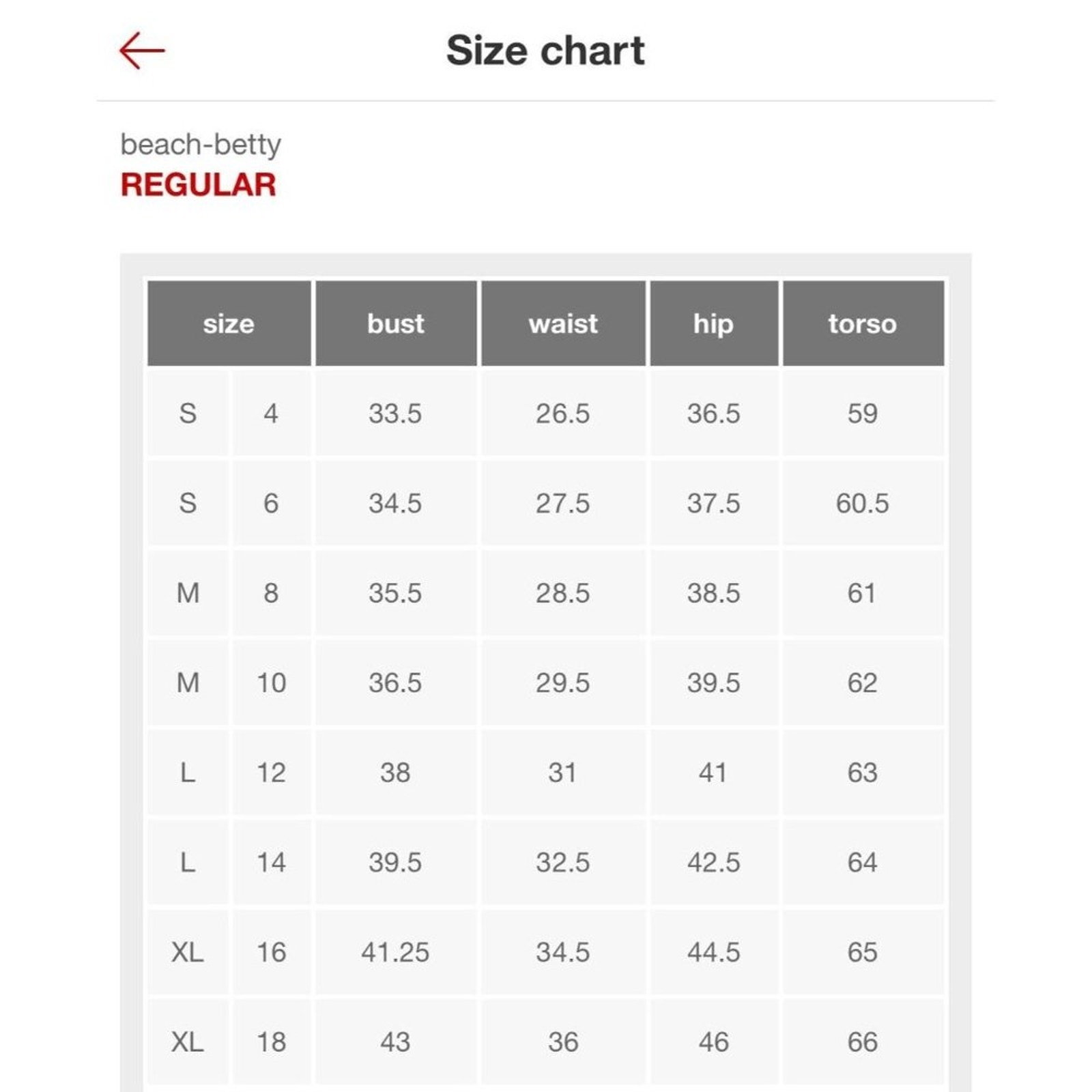Click the torso column header
This screenshot has height=1092, width=1092.
point(863,324)
